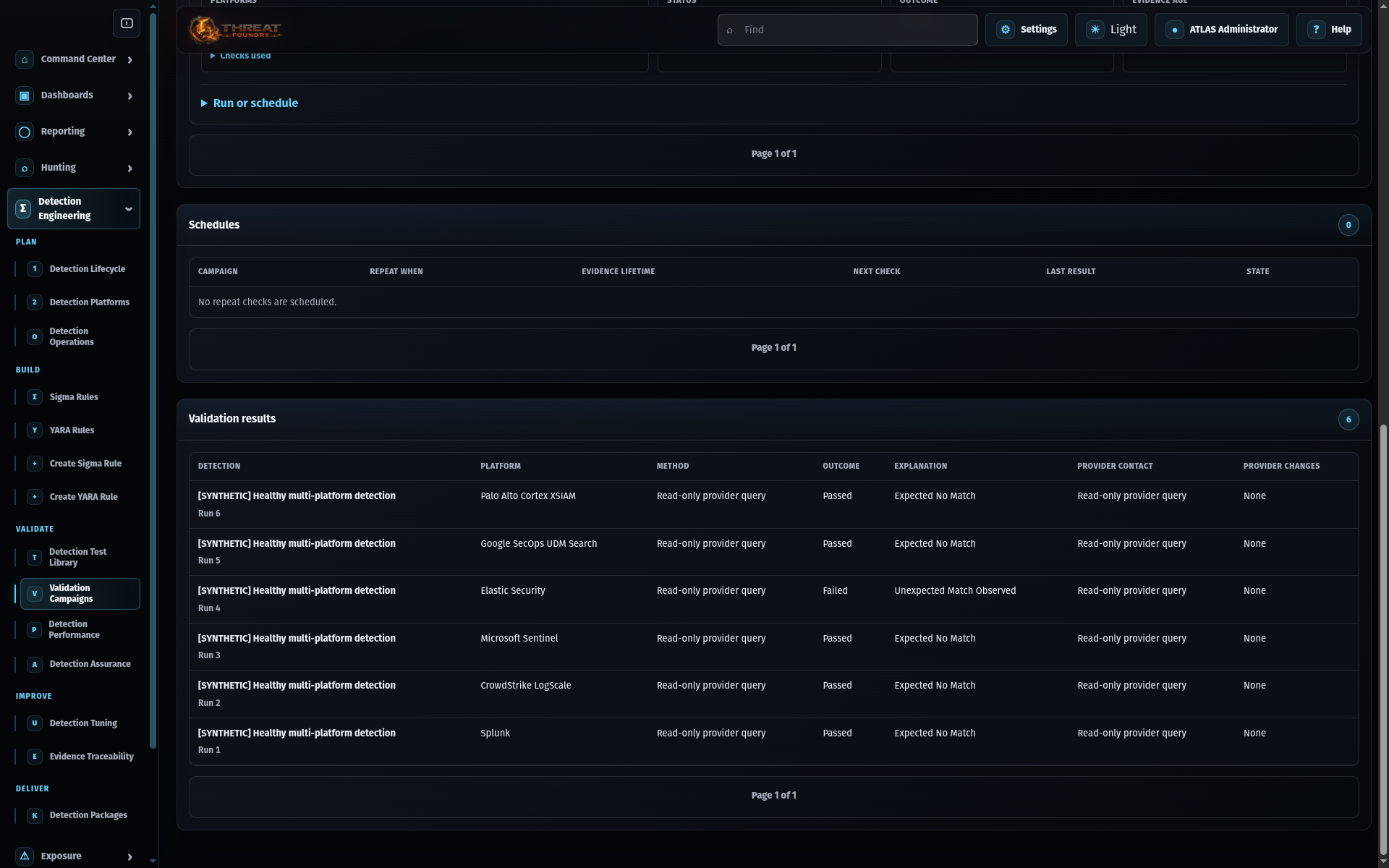The width and height of the screenshot is (1389, 868).
Task: Focus the Find search field
Action: pyautogui.click(x=847, y=30)
